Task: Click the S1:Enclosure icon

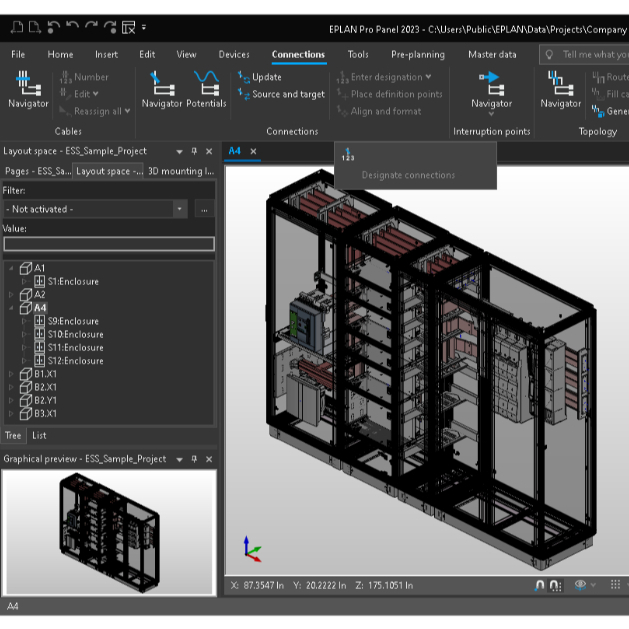Action: pyautogui.click(x=39, y=281)
